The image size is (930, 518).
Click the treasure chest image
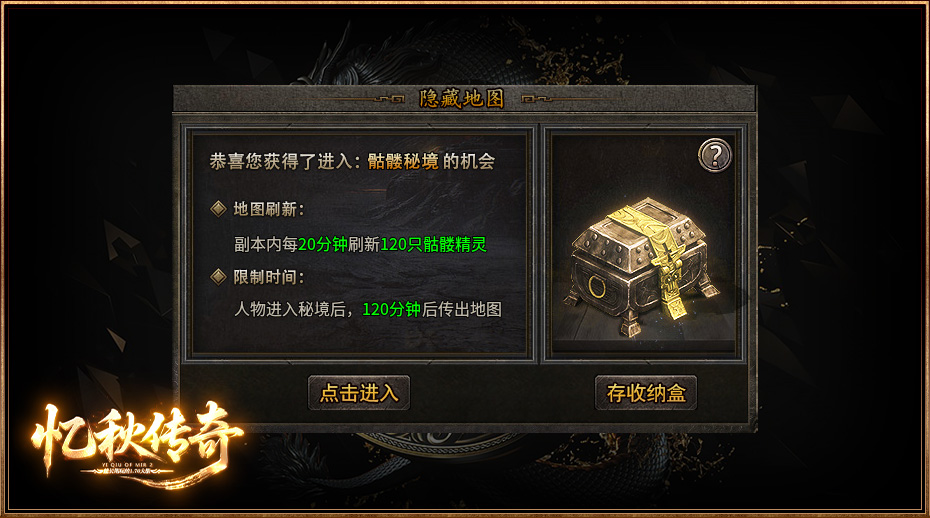(645, 266)
